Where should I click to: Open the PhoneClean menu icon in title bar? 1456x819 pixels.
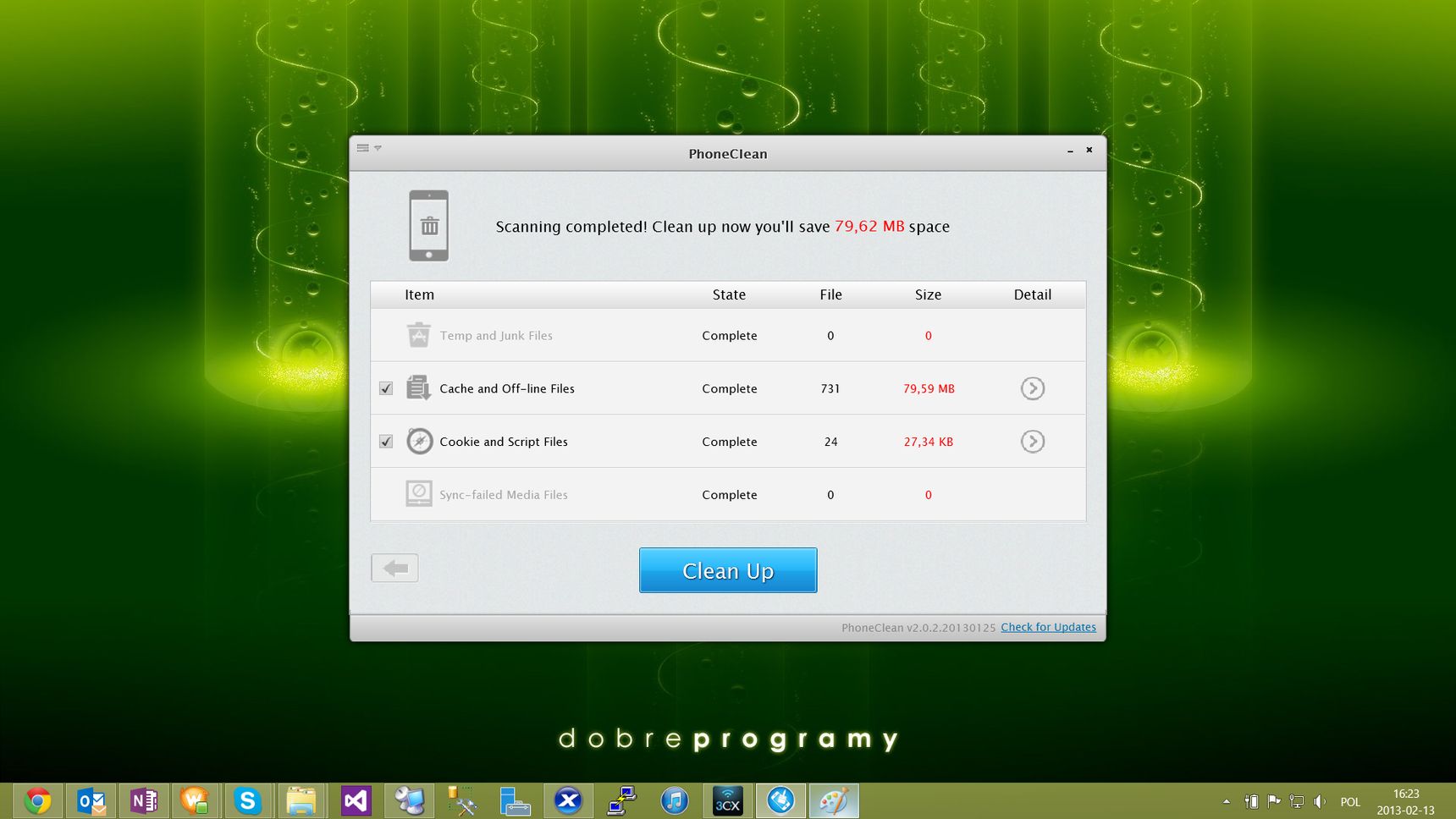(368, 148)
